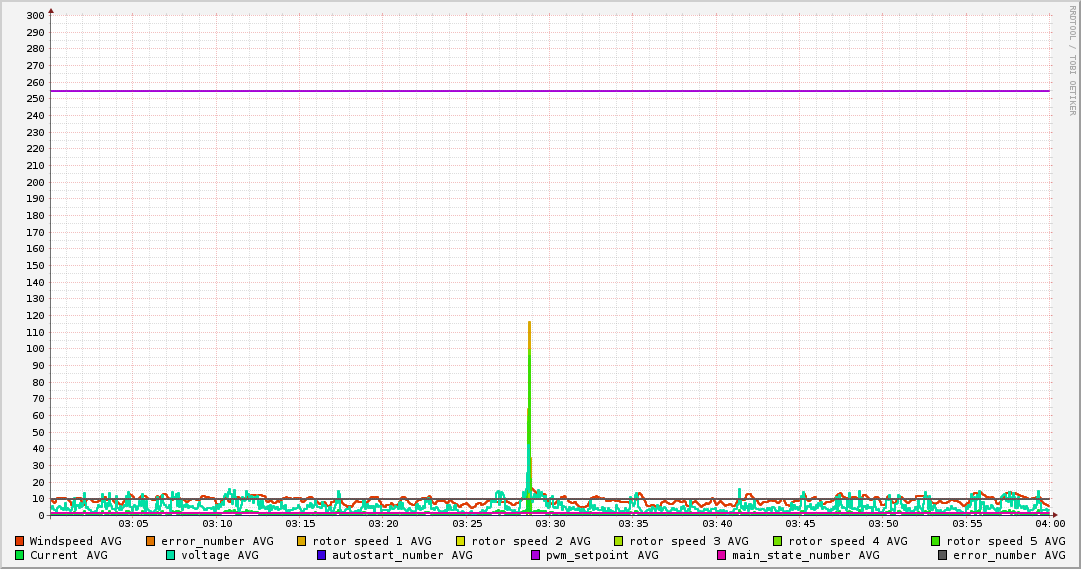Click the 03:30 time axis label
The image size is (1081, 569).
[x=550, y=524]
